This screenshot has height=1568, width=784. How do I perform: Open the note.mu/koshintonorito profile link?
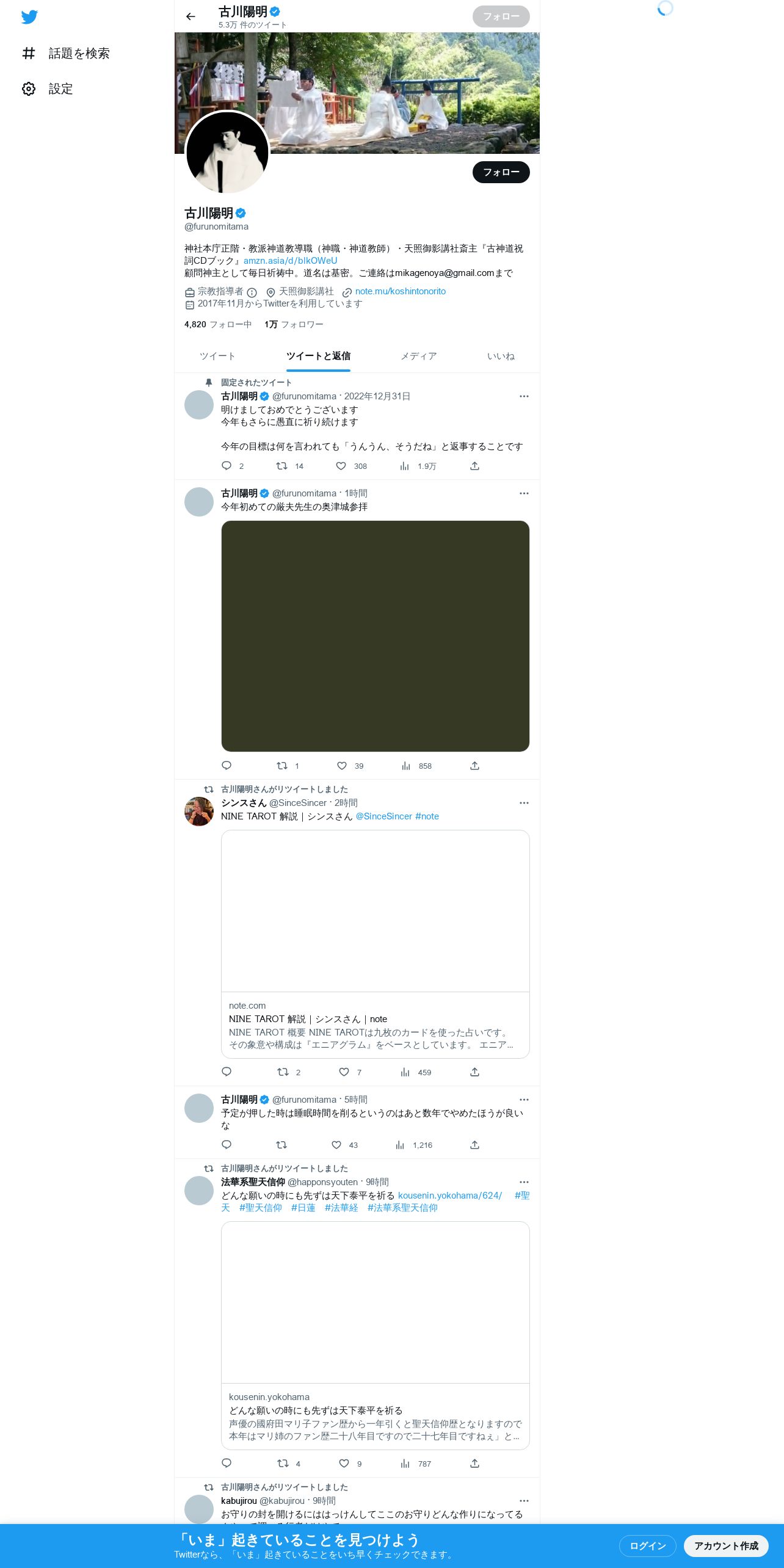coord(401,291)
